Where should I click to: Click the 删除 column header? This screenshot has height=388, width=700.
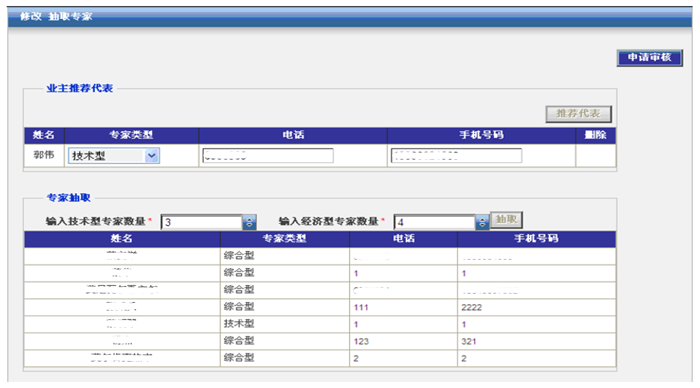click(596, 135)
